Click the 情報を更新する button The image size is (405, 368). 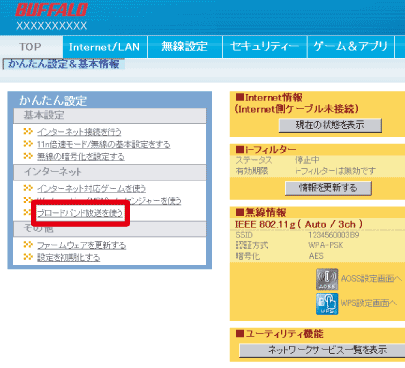[x=328, y=188]
